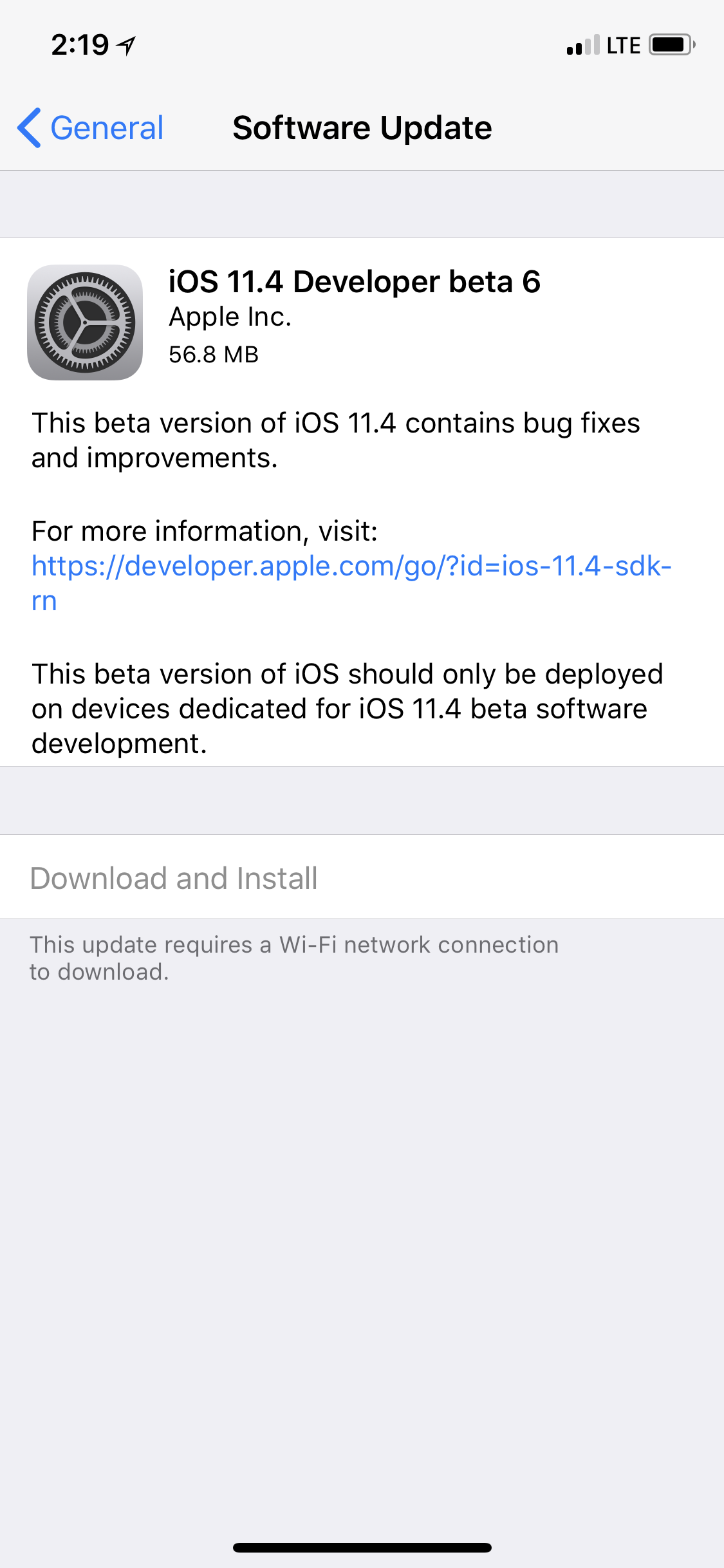Image resolution: width=724 pixels, height=1568 pixels.
Task: Tap the blue back chevron arrow
Action: click(30, 128)
